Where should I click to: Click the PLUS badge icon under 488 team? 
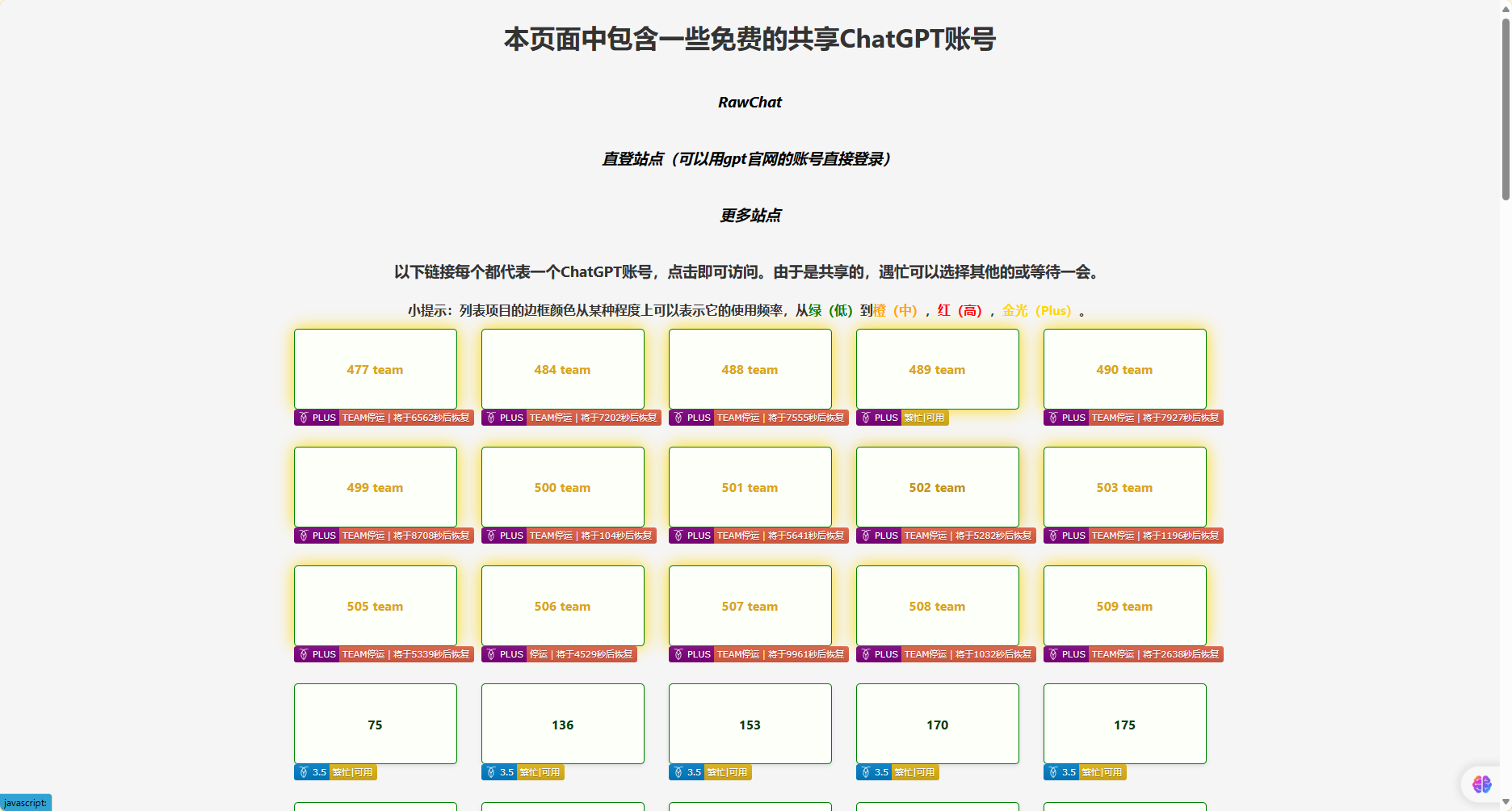[x=678, y=418]
